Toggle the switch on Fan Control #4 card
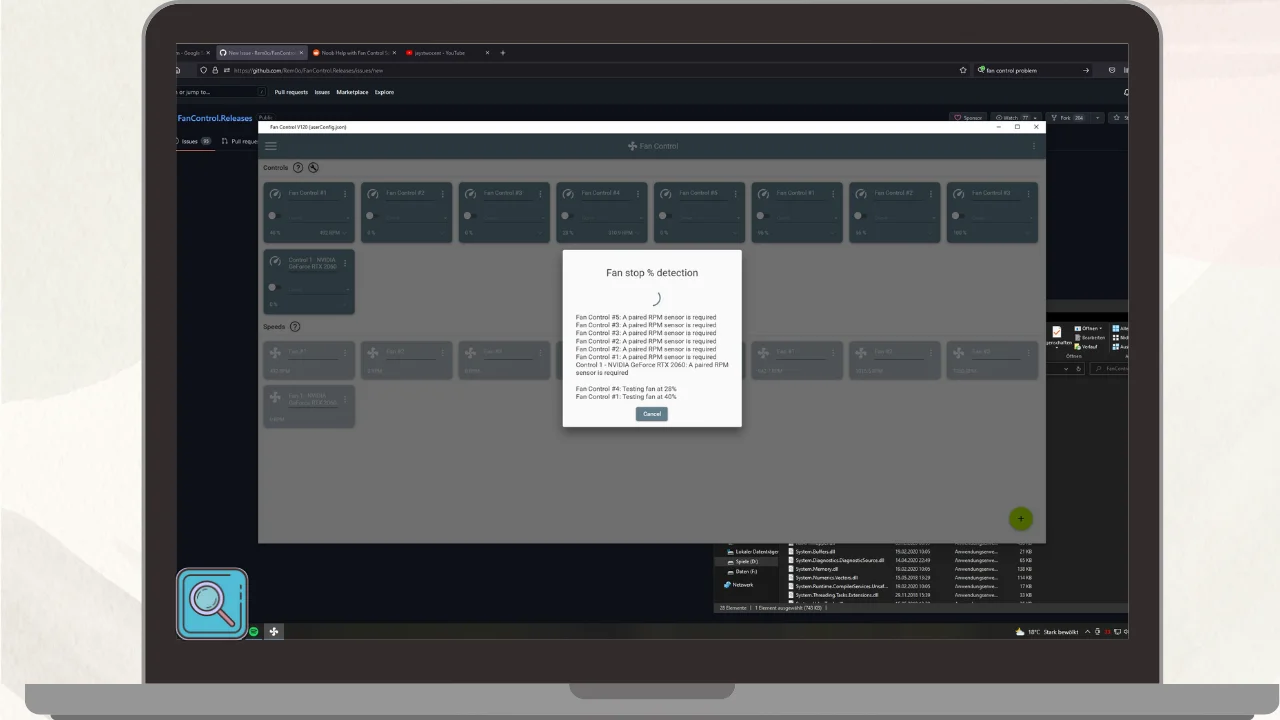Screen dimensions: 1280x720 click(x=565, y=215)
